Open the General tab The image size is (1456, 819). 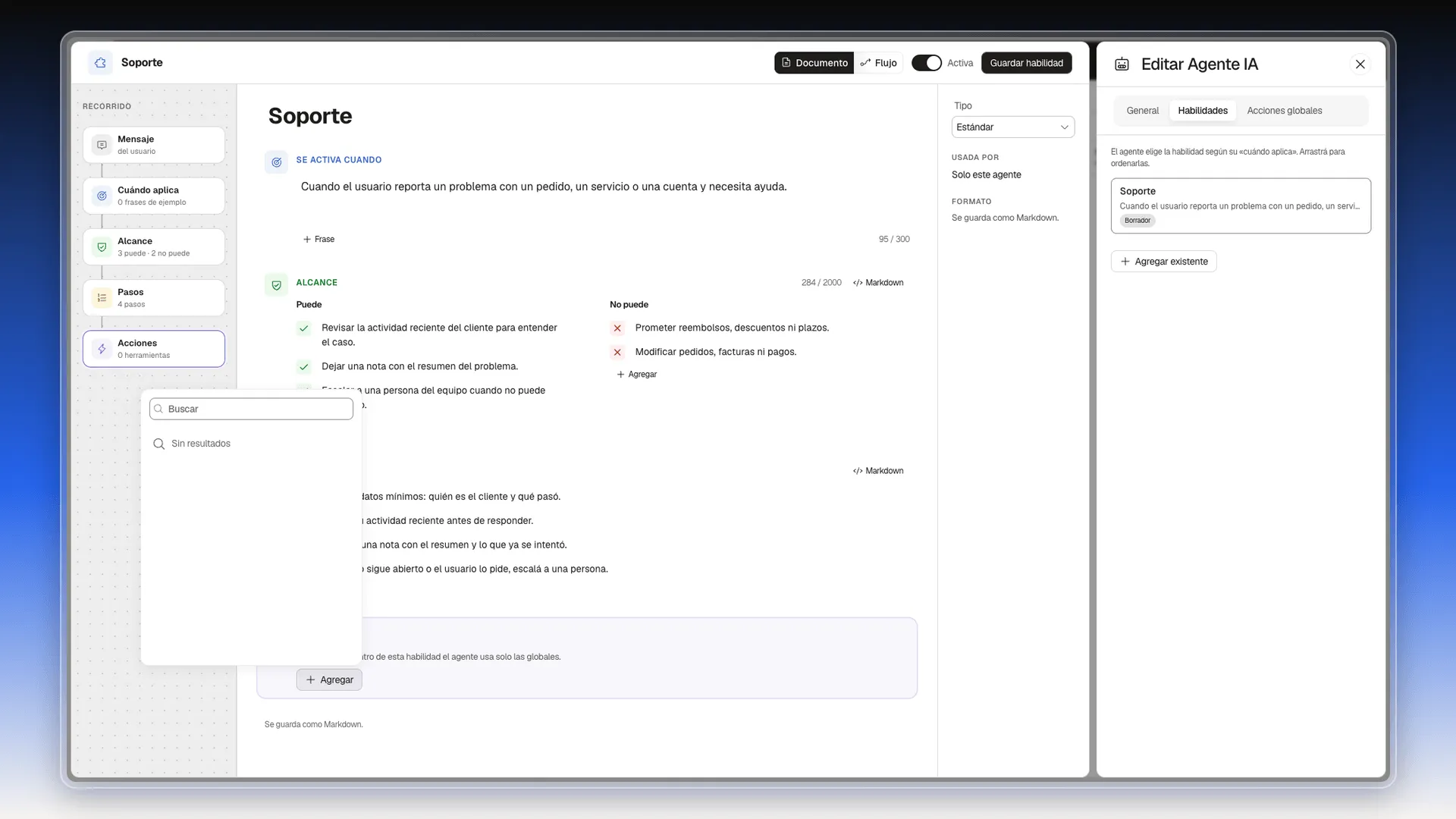[1142, 111]
